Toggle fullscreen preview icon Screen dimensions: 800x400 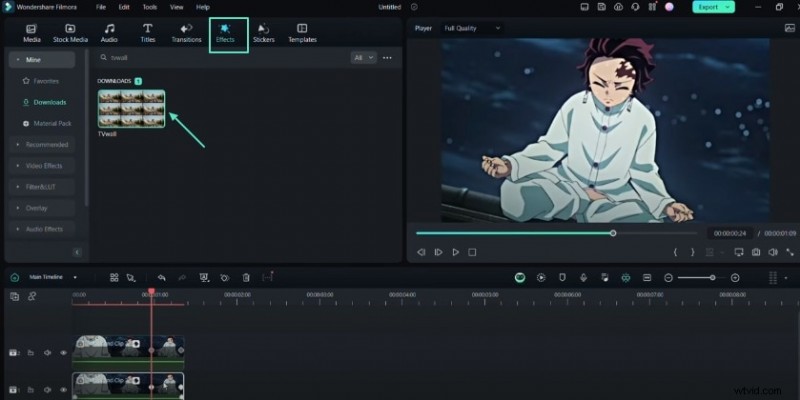coord(790,252)
